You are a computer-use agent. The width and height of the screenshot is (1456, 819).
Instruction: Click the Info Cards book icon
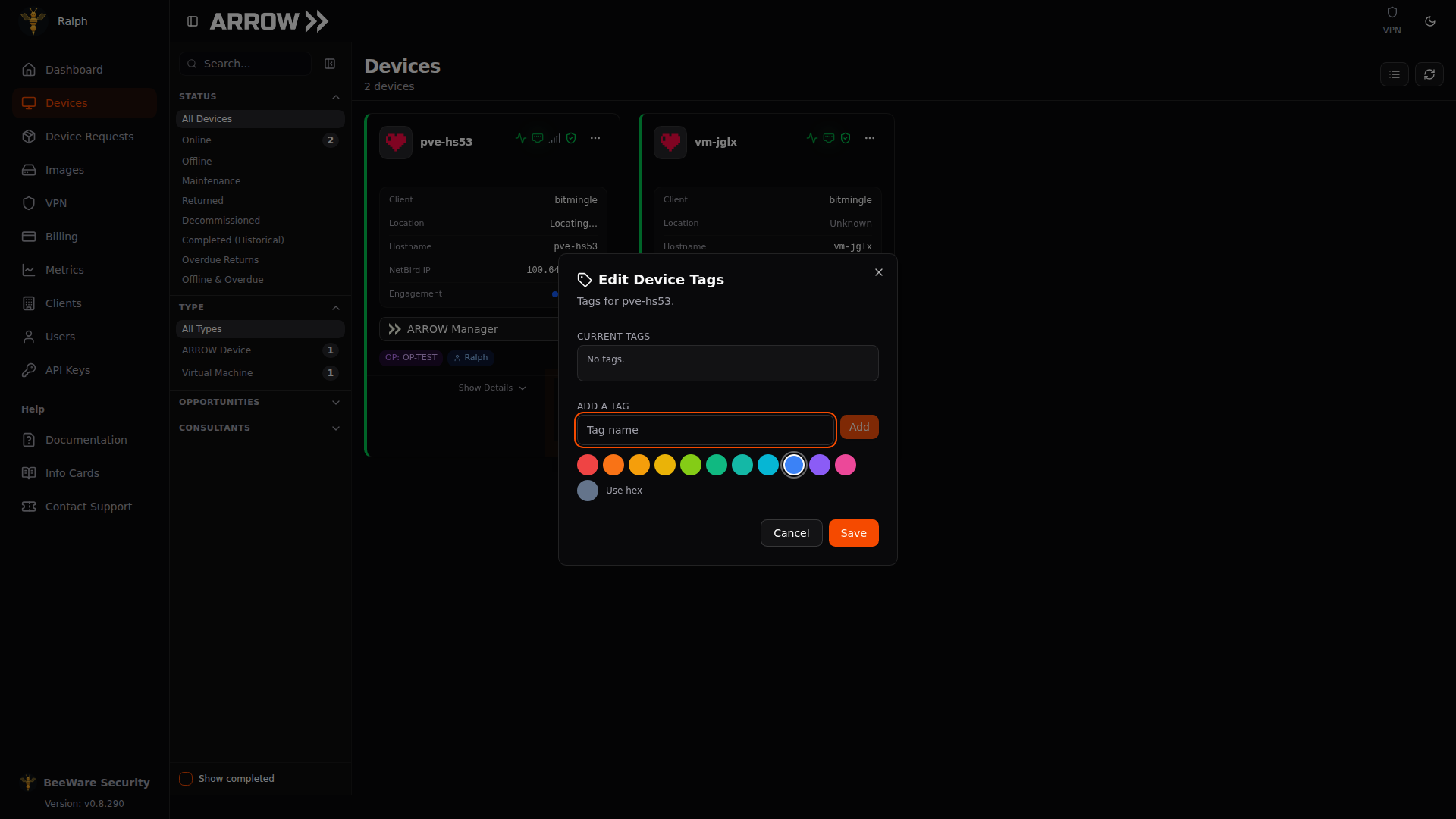click(x=29, y=473)
